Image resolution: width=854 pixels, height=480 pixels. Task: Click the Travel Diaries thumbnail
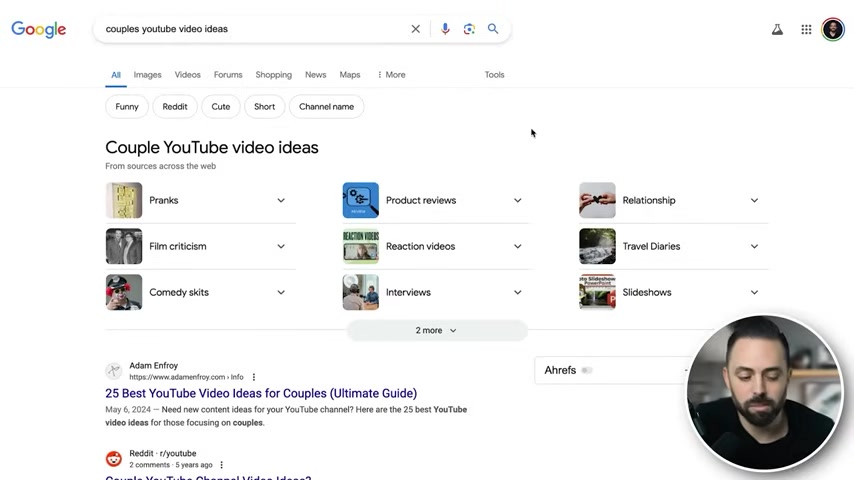pos(597,246)
